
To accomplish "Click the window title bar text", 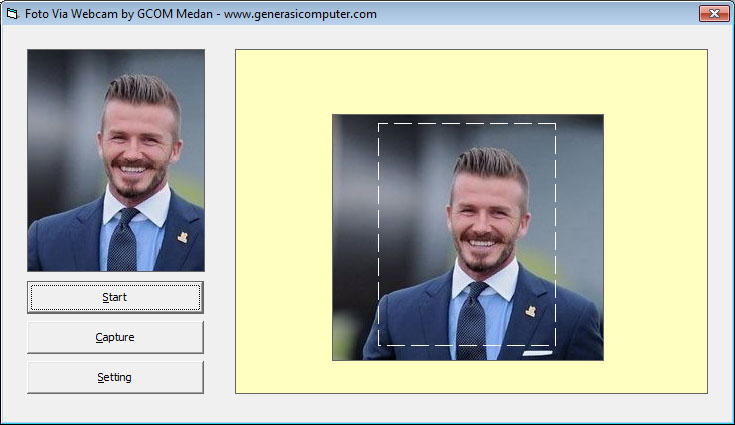I will coord(200,14).
